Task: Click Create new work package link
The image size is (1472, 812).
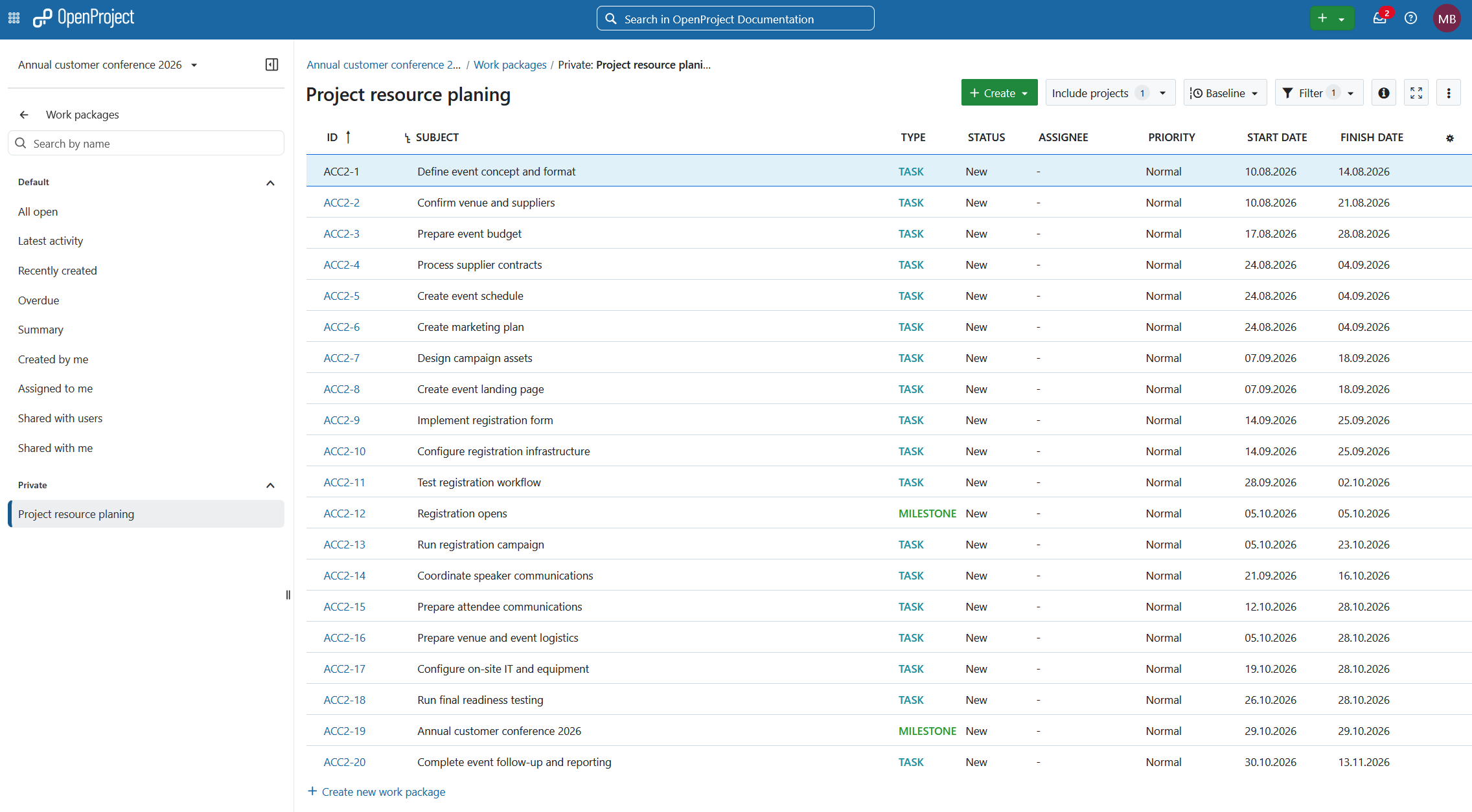Action: click(384, 792)
